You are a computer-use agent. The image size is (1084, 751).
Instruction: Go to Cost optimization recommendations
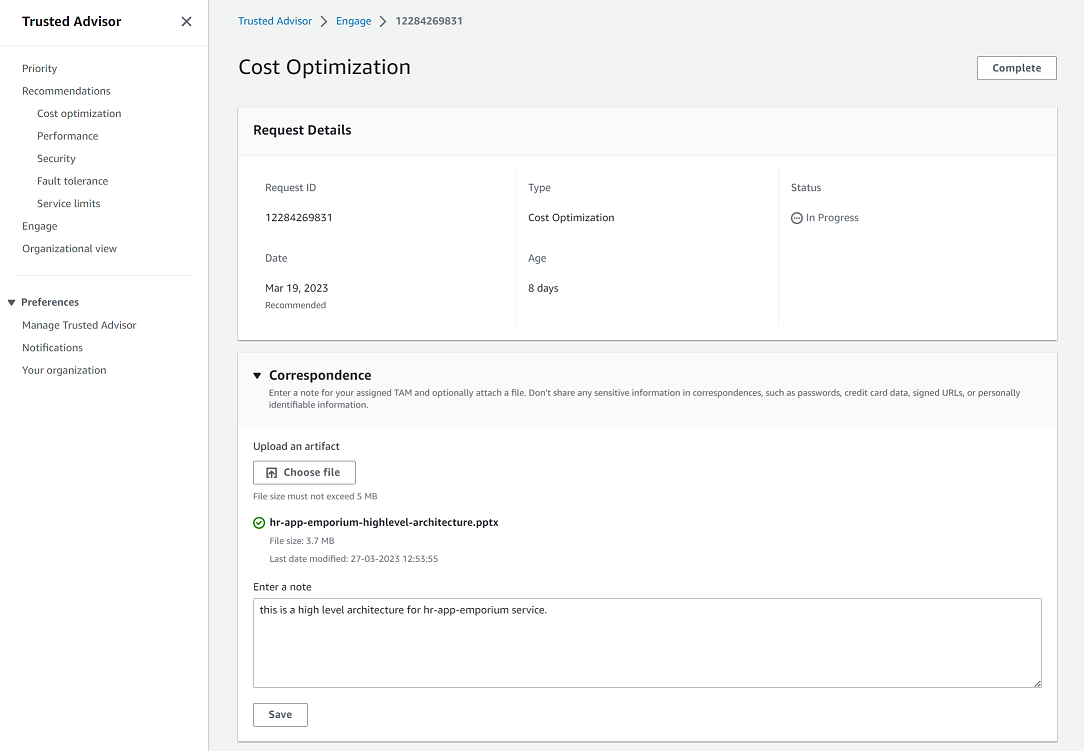pyautogui.click(x=80, y=113)
